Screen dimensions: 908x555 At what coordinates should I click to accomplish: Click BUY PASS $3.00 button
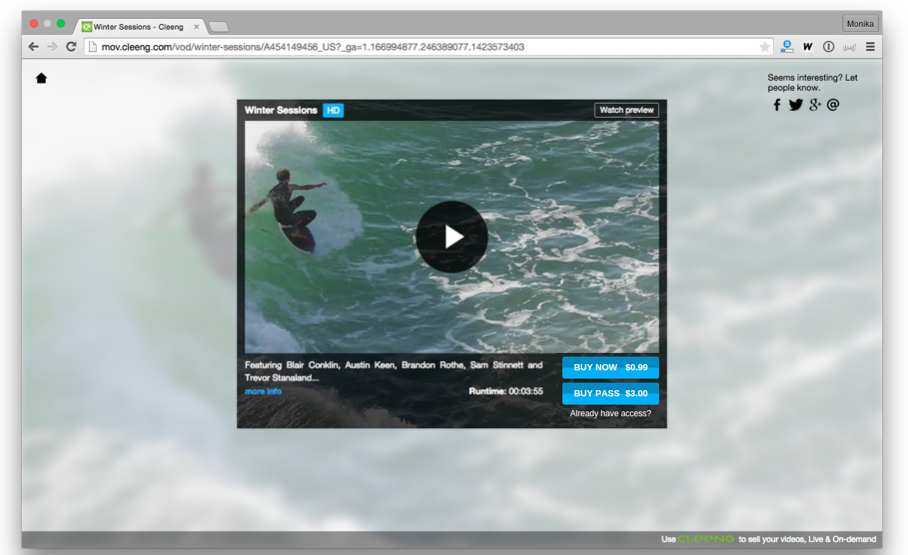(x=610, y=393)
